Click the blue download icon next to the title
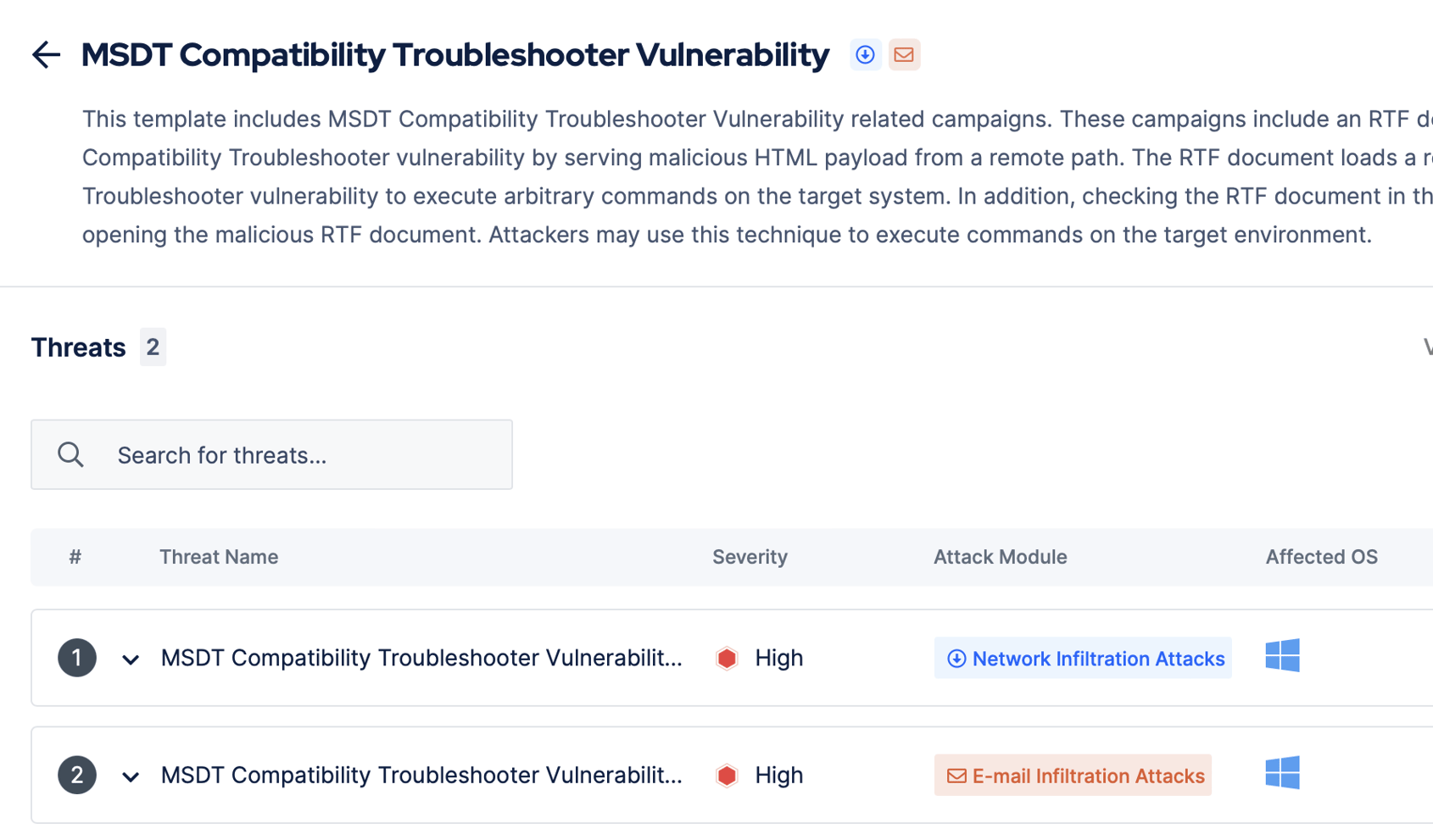Viewport: 1433px width, 840px height. [865, 54]
